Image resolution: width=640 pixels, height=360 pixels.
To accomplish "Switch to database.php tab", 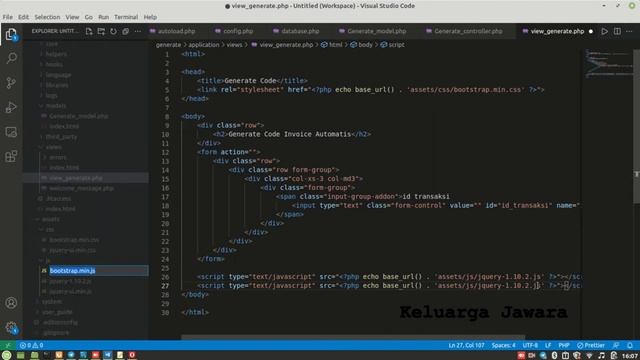I will click(x=300, y=31).
